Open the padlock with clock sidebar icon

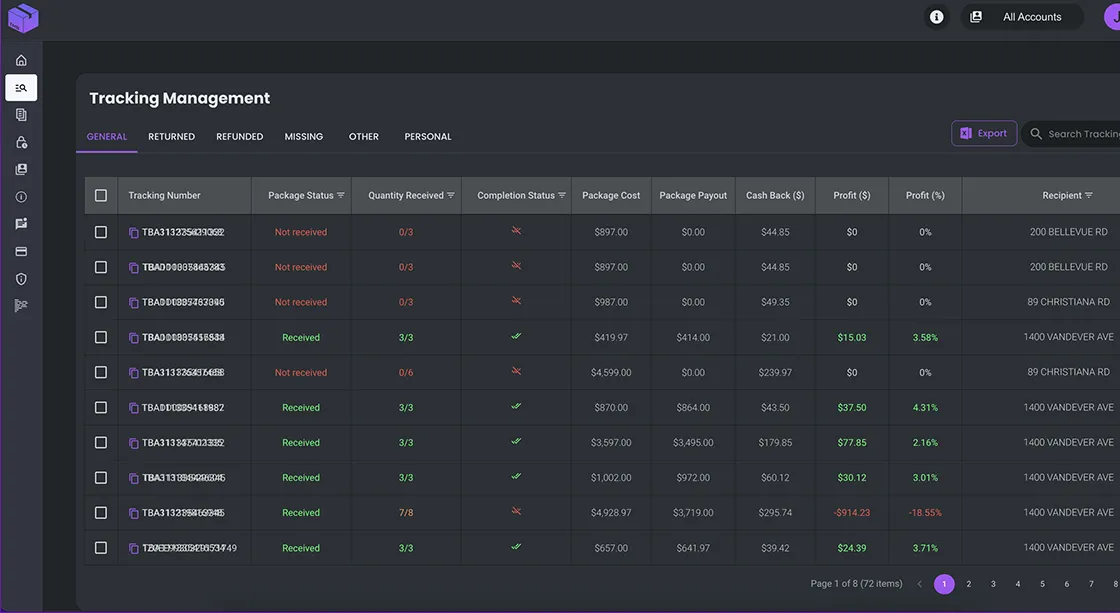21,142
